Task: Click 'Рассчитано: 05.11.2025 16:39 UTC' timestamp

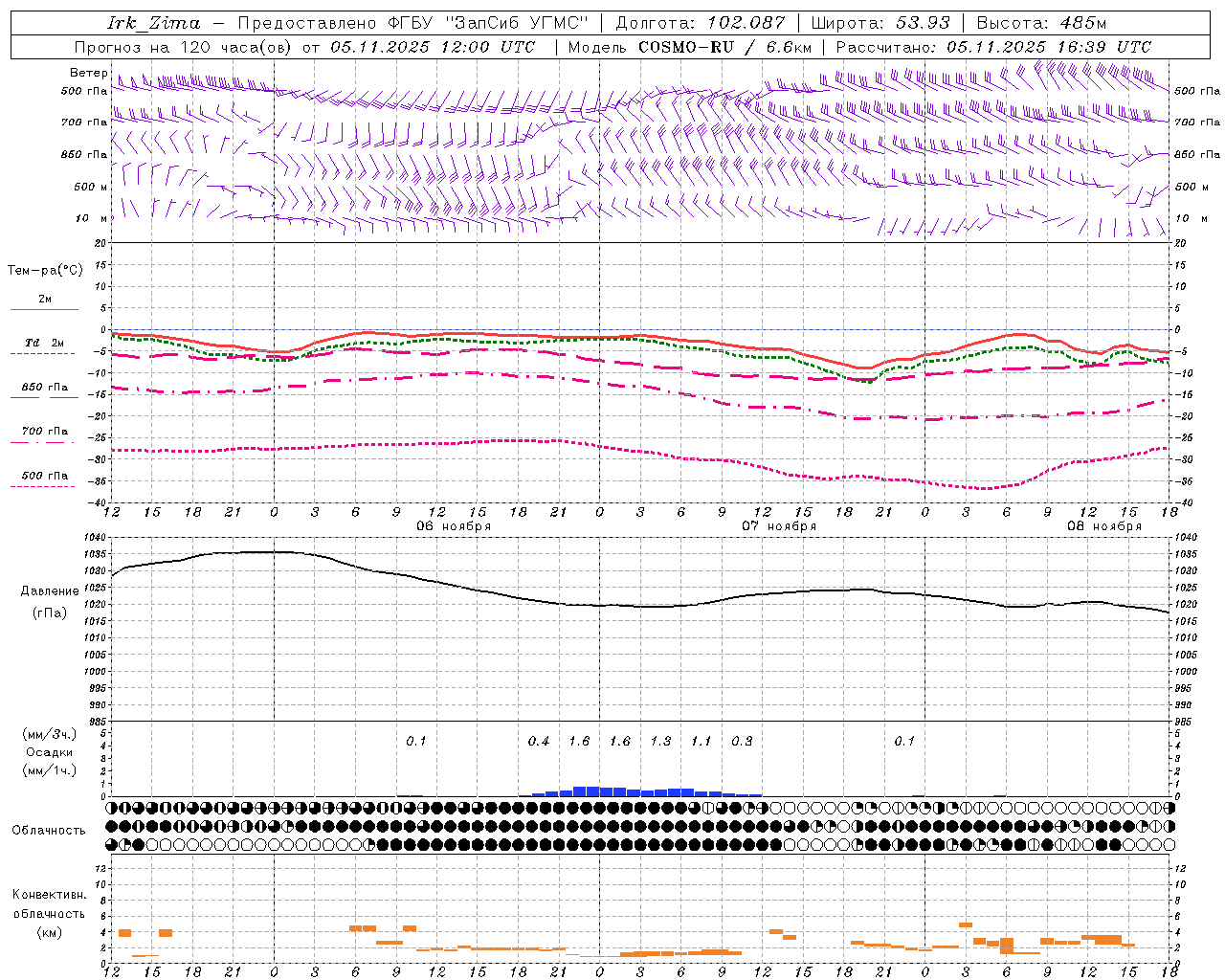Action: (x=993, y=47)
